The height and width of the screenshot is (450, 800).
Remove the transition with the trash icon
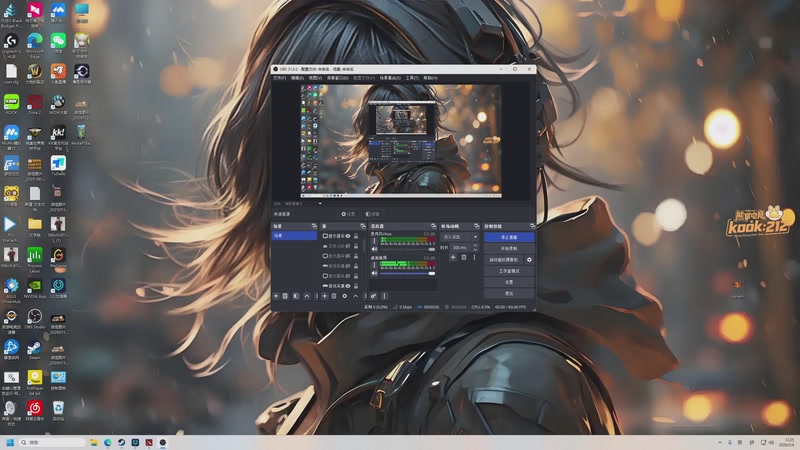tap(464, 257)
